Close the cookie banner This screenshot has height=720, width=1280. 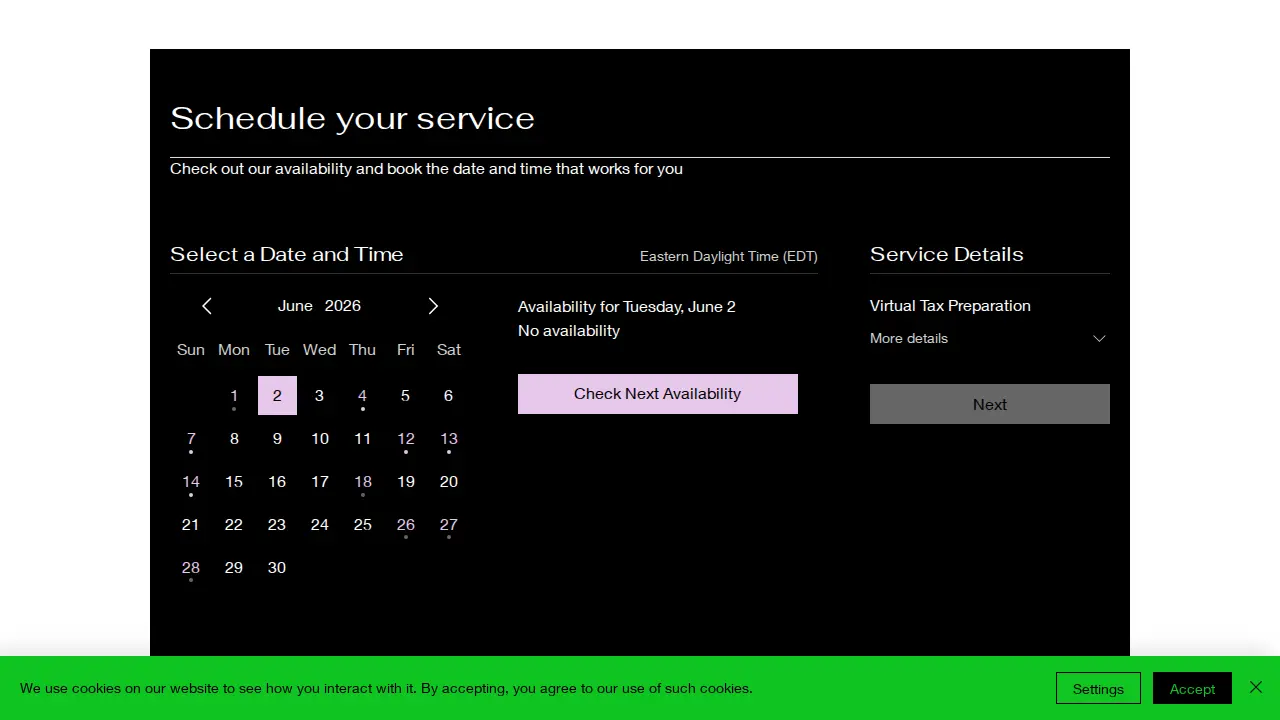1256,687
